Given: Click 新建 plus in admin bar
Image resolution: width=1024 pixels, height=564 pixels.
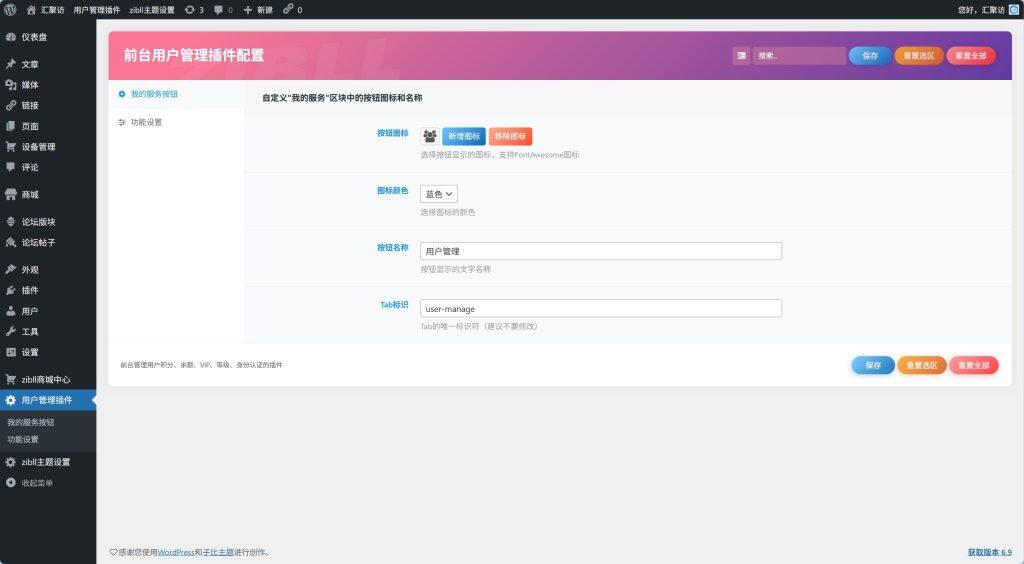Looking at the screenshot, I should click(258, 10).
